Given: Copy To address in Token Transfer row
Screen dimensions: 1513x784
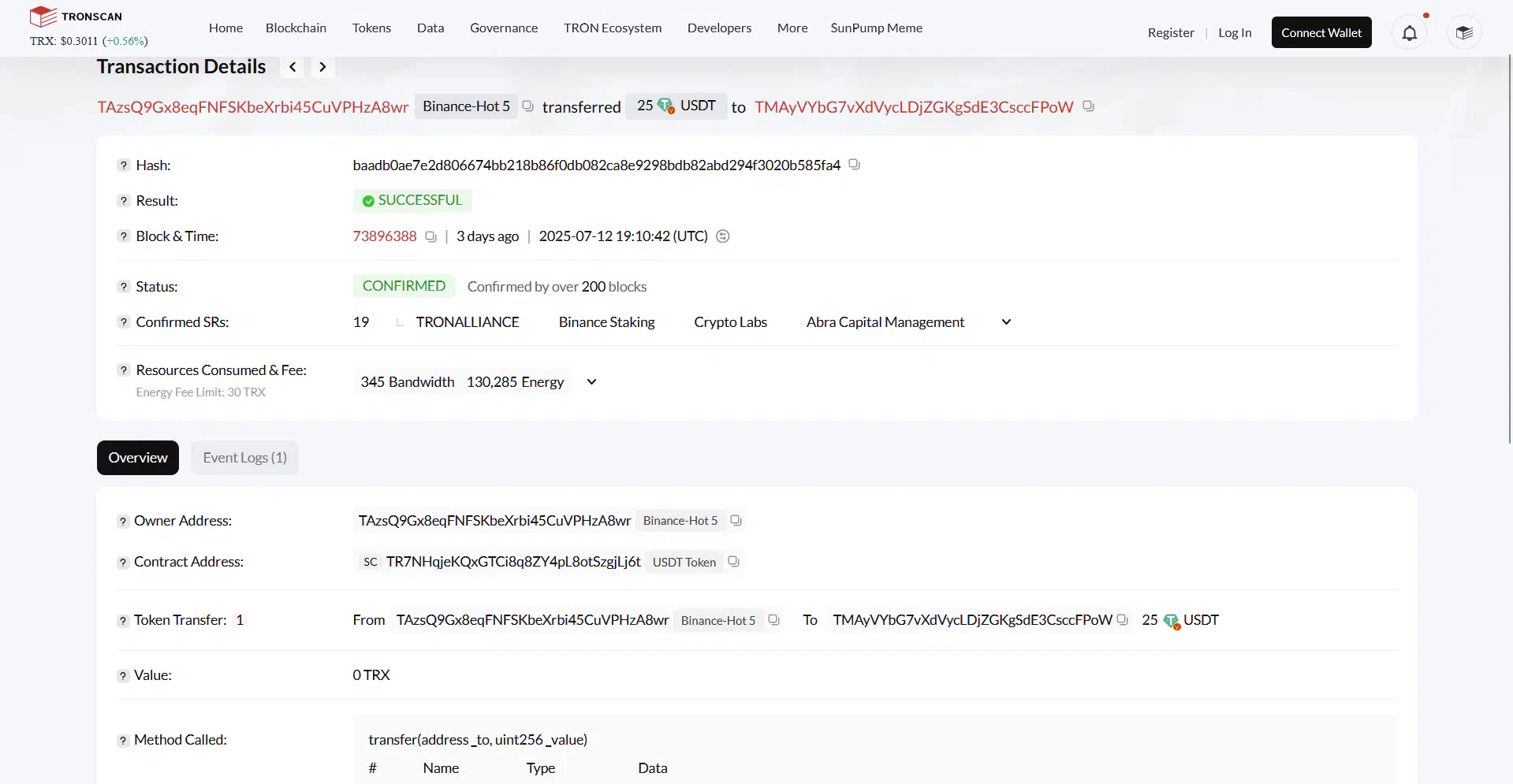Looking at the screenshot, I should click(x=1122, y=620).
